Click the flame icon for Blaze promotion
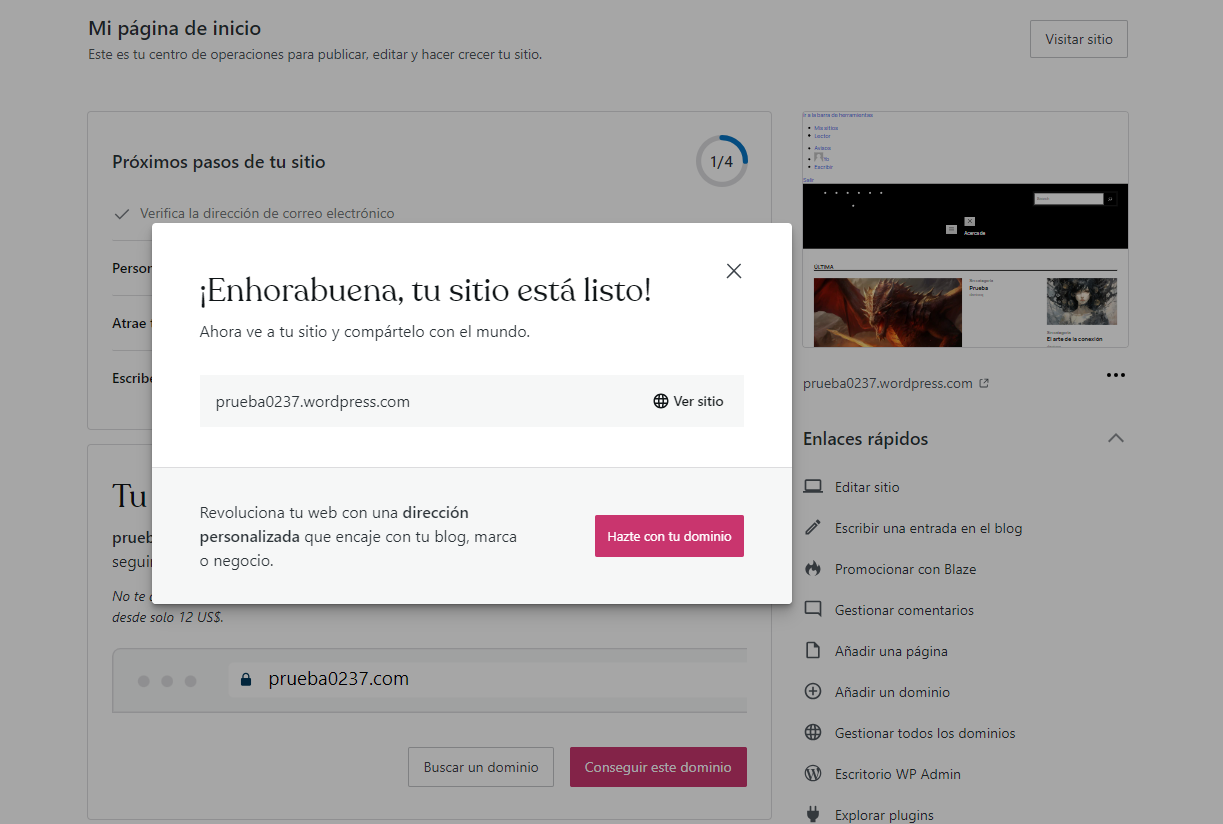 click(813, 569)
